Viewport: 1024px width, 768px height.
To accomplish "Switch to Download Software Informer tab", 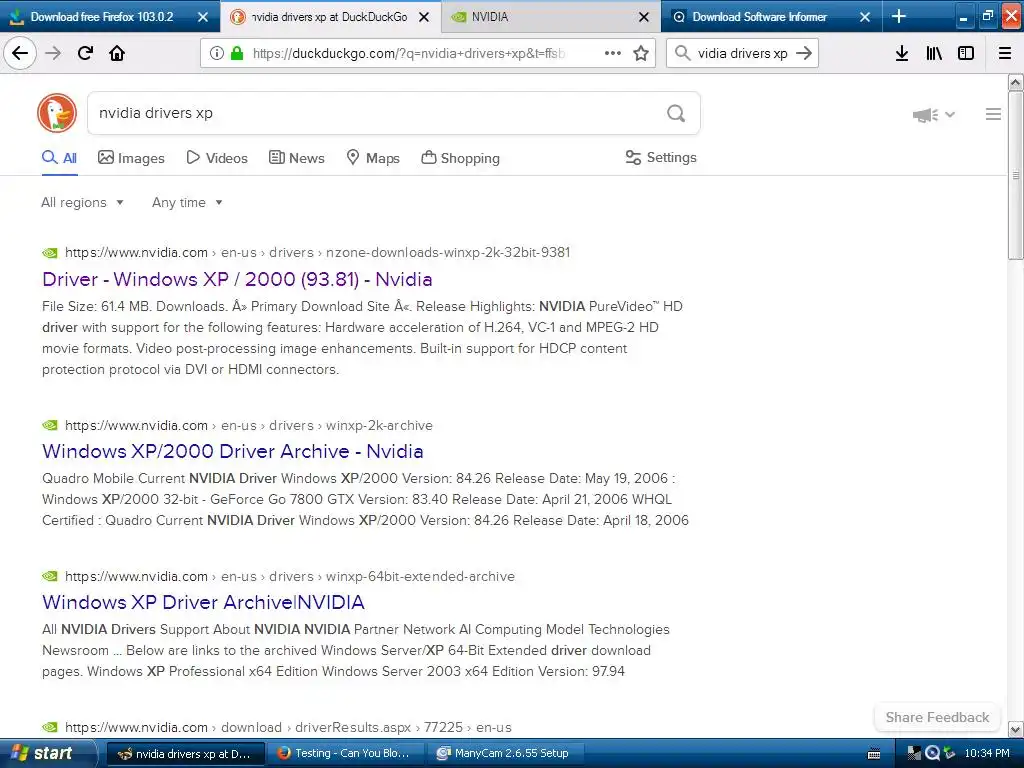I will coord(760,17).
